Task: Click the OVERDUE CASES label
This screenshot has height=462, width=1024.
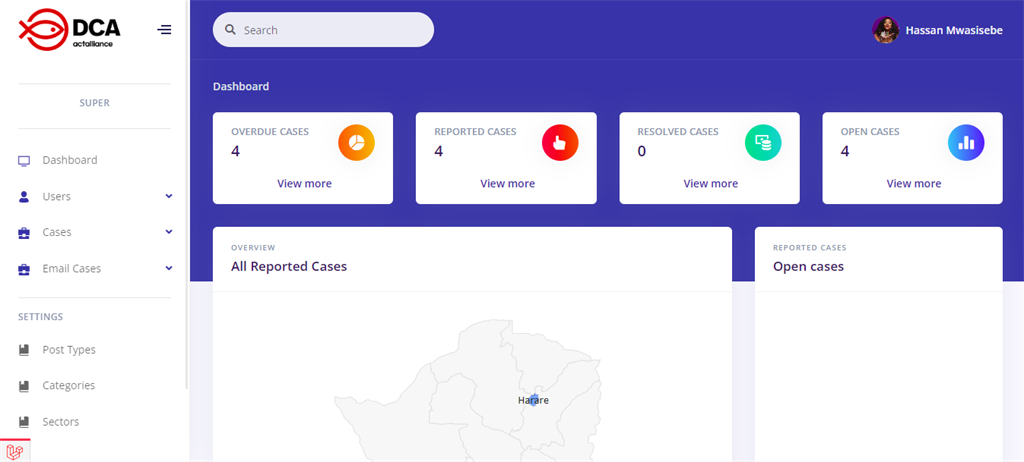Action: 270,132
